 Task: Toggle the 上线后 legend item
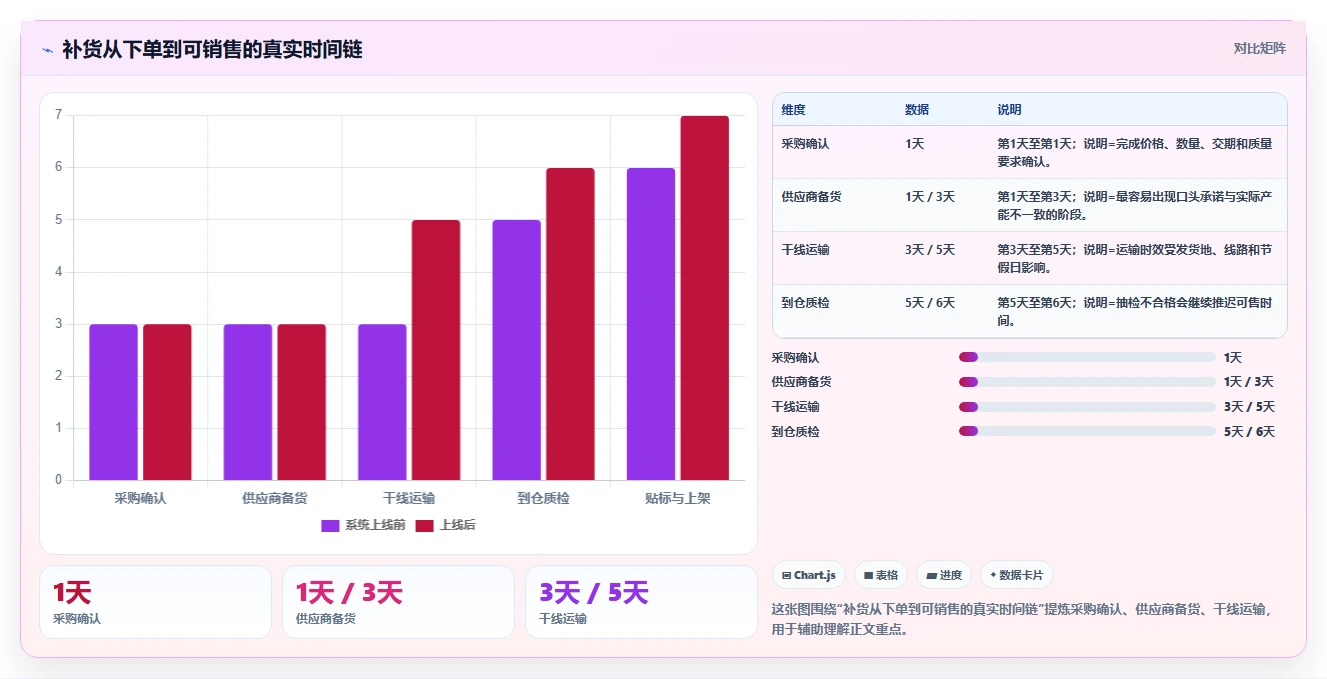click(x=445, y=525)
